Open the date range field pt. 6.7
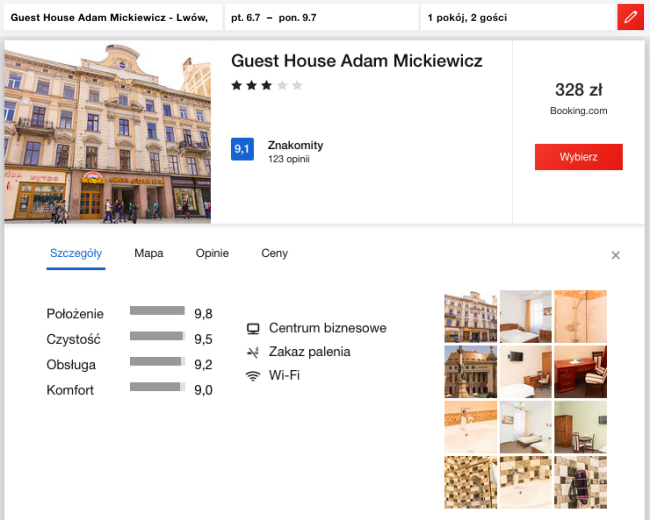 pyautogui.click(x=320, y=18)
